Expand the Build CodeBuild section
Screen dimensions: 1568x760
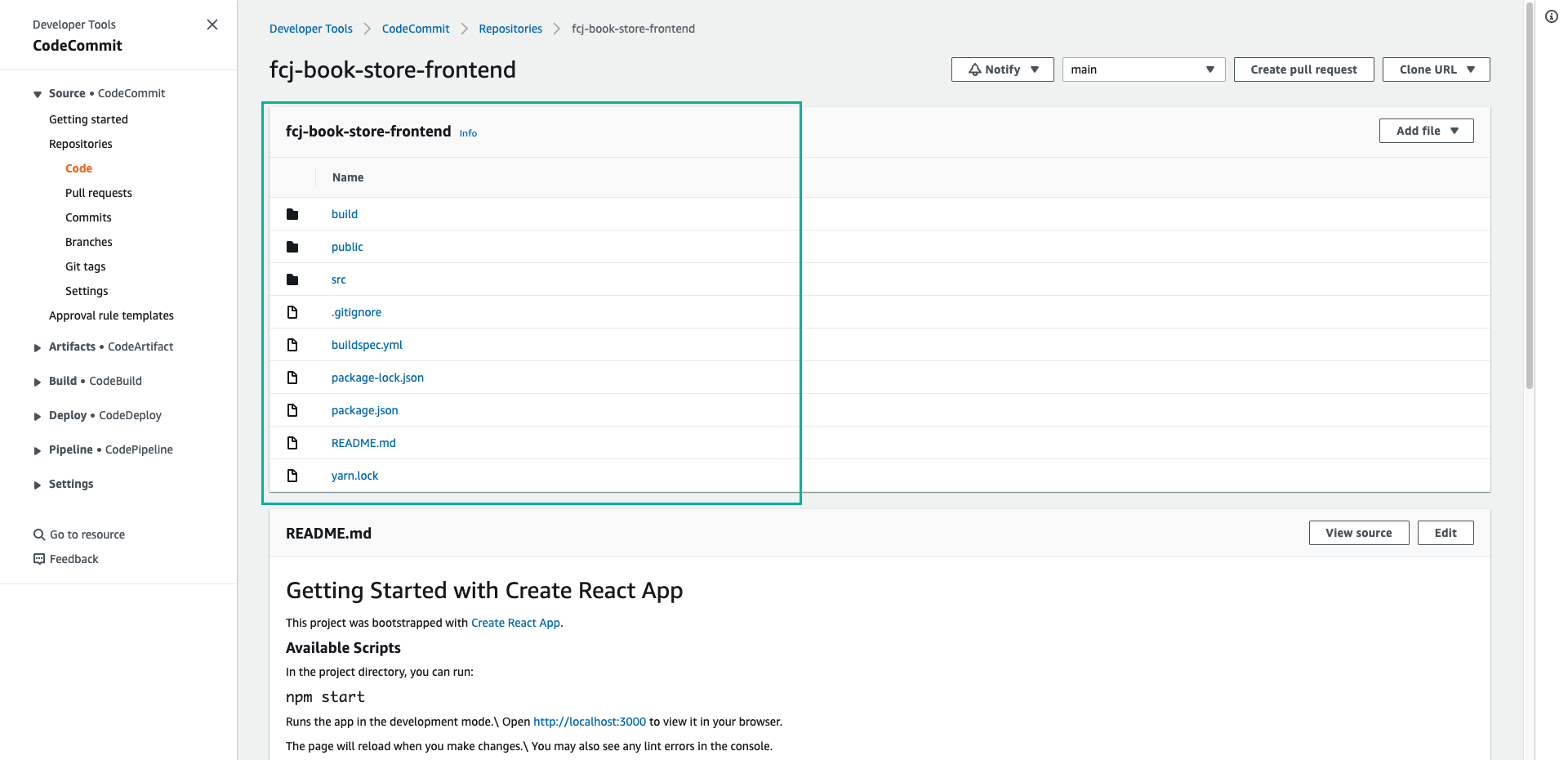[38, 382]
